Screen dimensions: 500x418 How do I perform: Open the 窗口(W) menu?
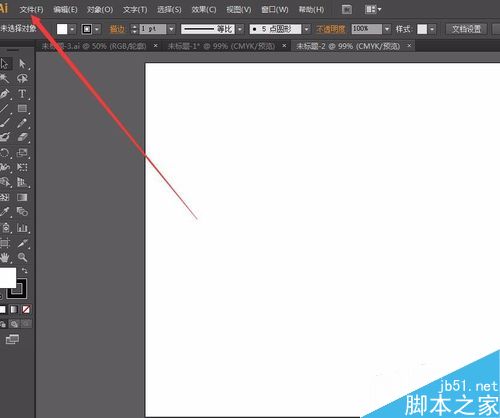point(275,10)
